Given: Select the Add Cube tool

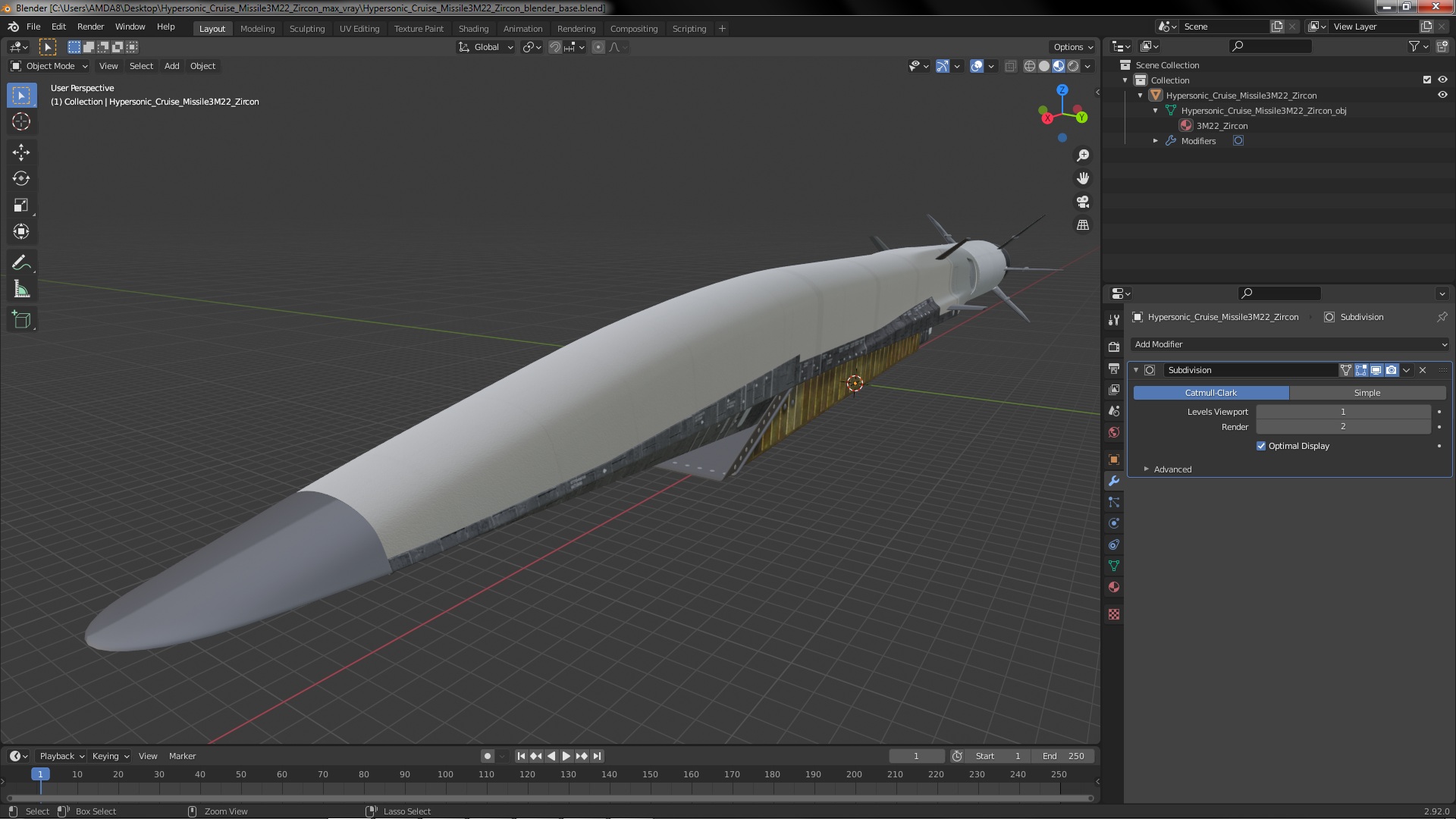Looking at the screenshot, I should pyautogui.click(x=21, y=320).
